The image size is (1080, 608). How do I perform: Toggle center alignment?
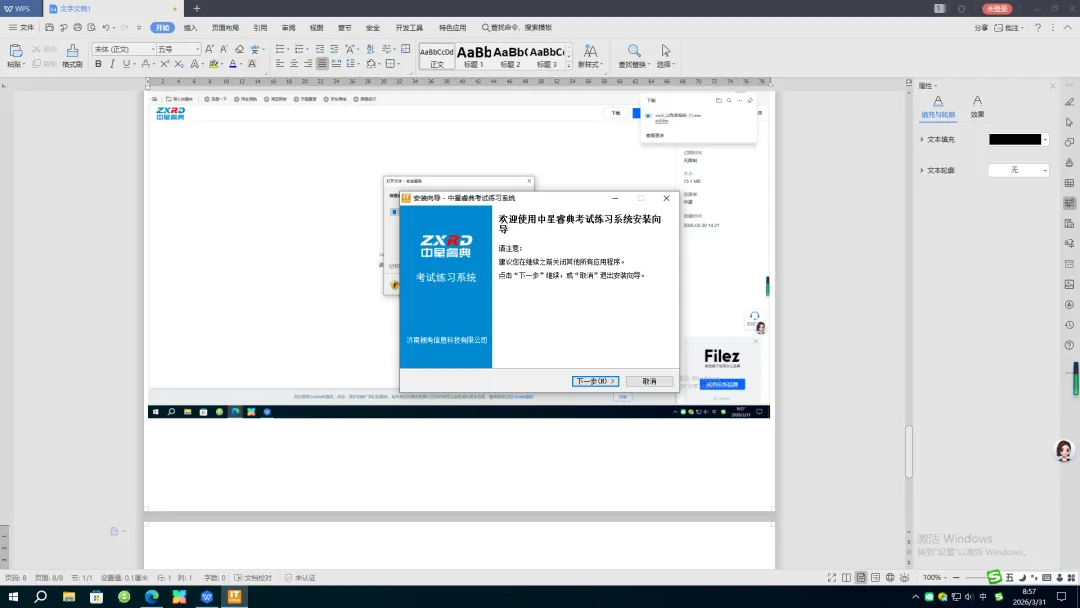click(294, 64)
